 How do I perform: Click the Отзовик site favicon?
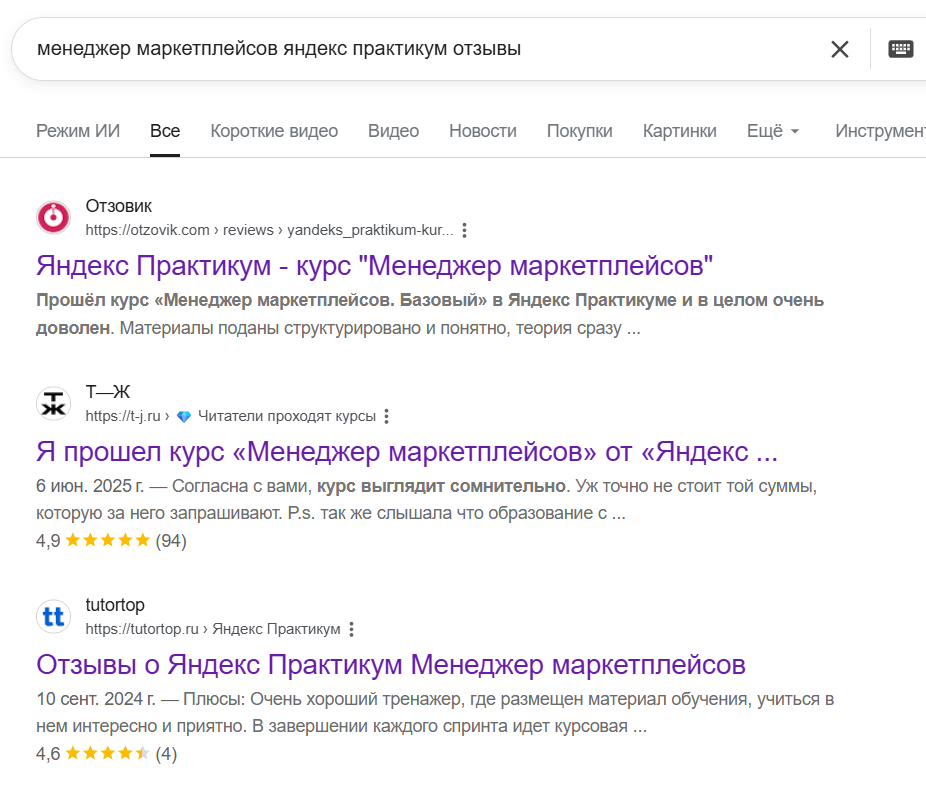[54, 217]
